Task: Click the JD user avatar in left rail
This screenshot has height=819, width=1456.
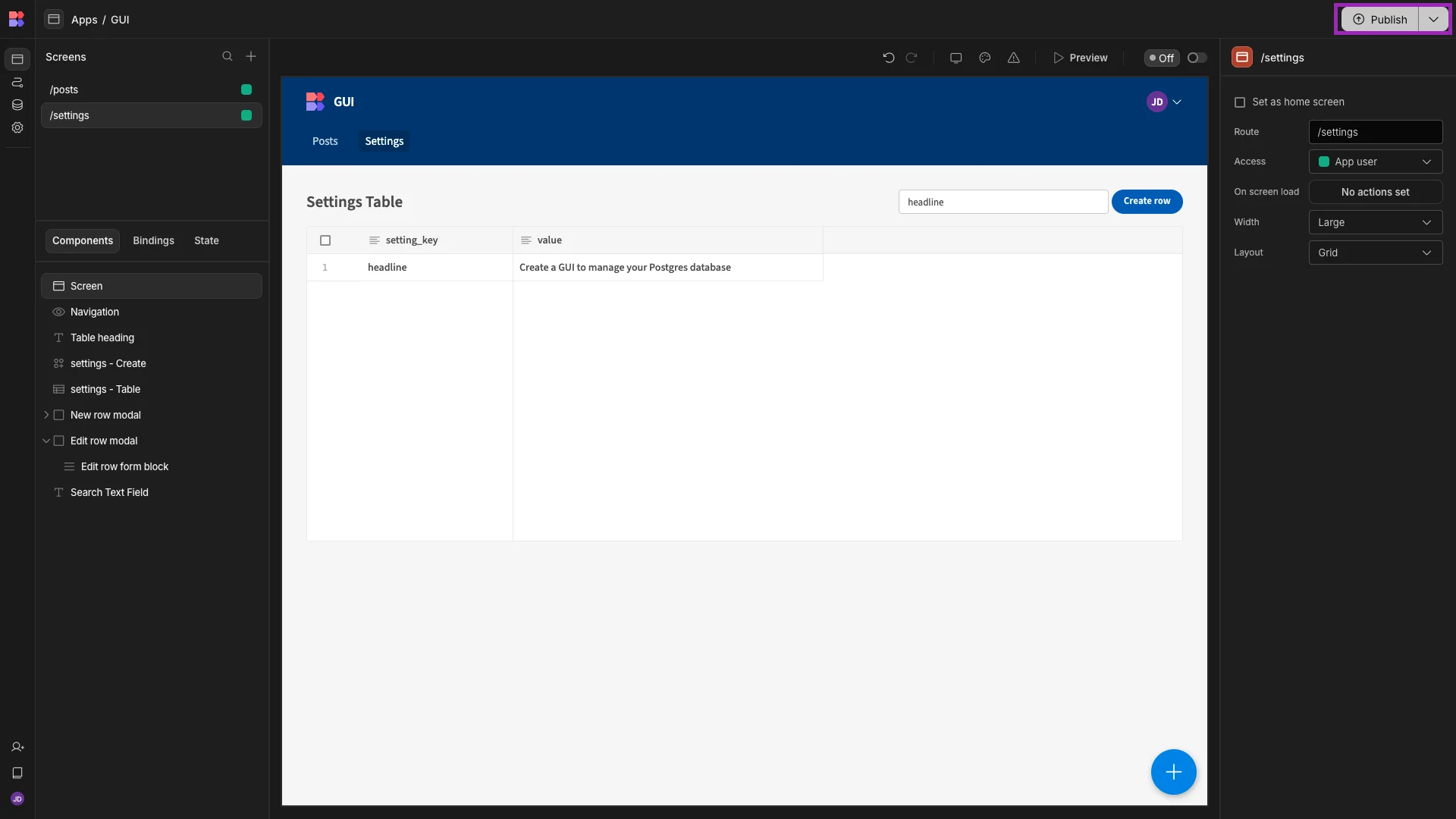Action: 17,799
